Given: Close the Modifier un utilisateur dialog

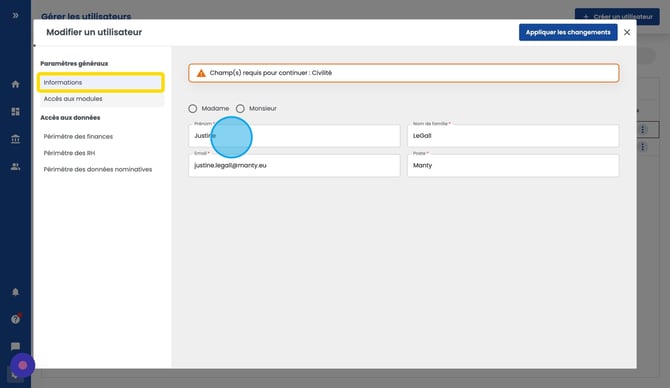Looking at the screenshot, I should tap(627, 32).
